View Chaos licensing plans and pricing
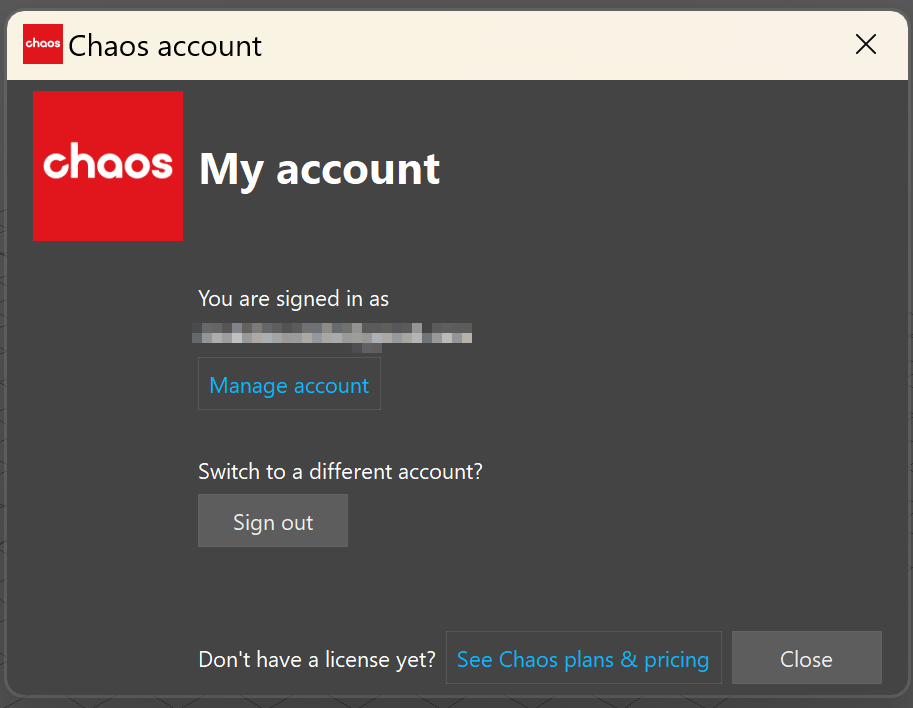Viewport: 913px width, 708px height. 583,658
